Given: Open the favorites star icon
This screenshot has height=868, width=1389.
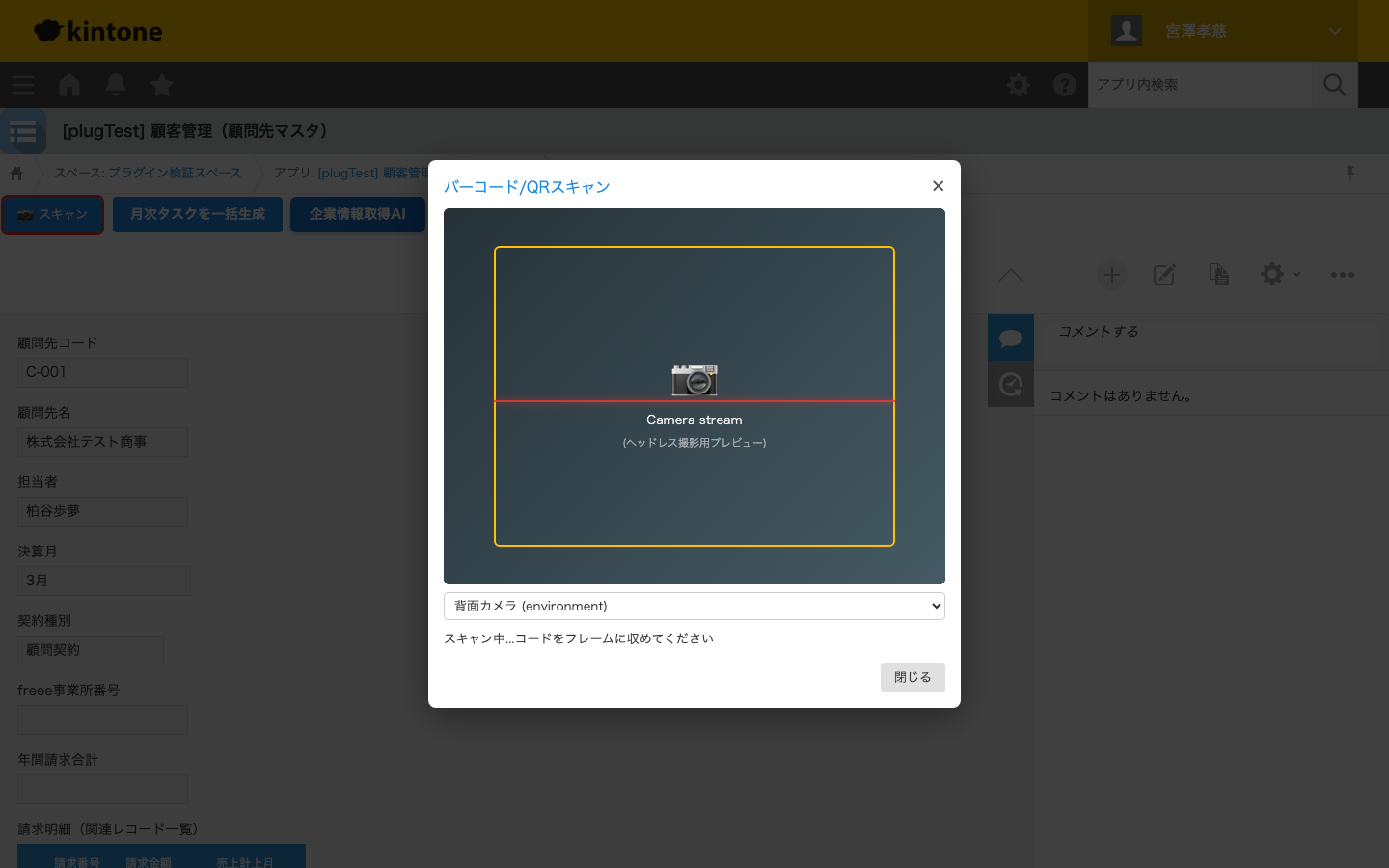Looking at the screenshot, I should [162, 85].
